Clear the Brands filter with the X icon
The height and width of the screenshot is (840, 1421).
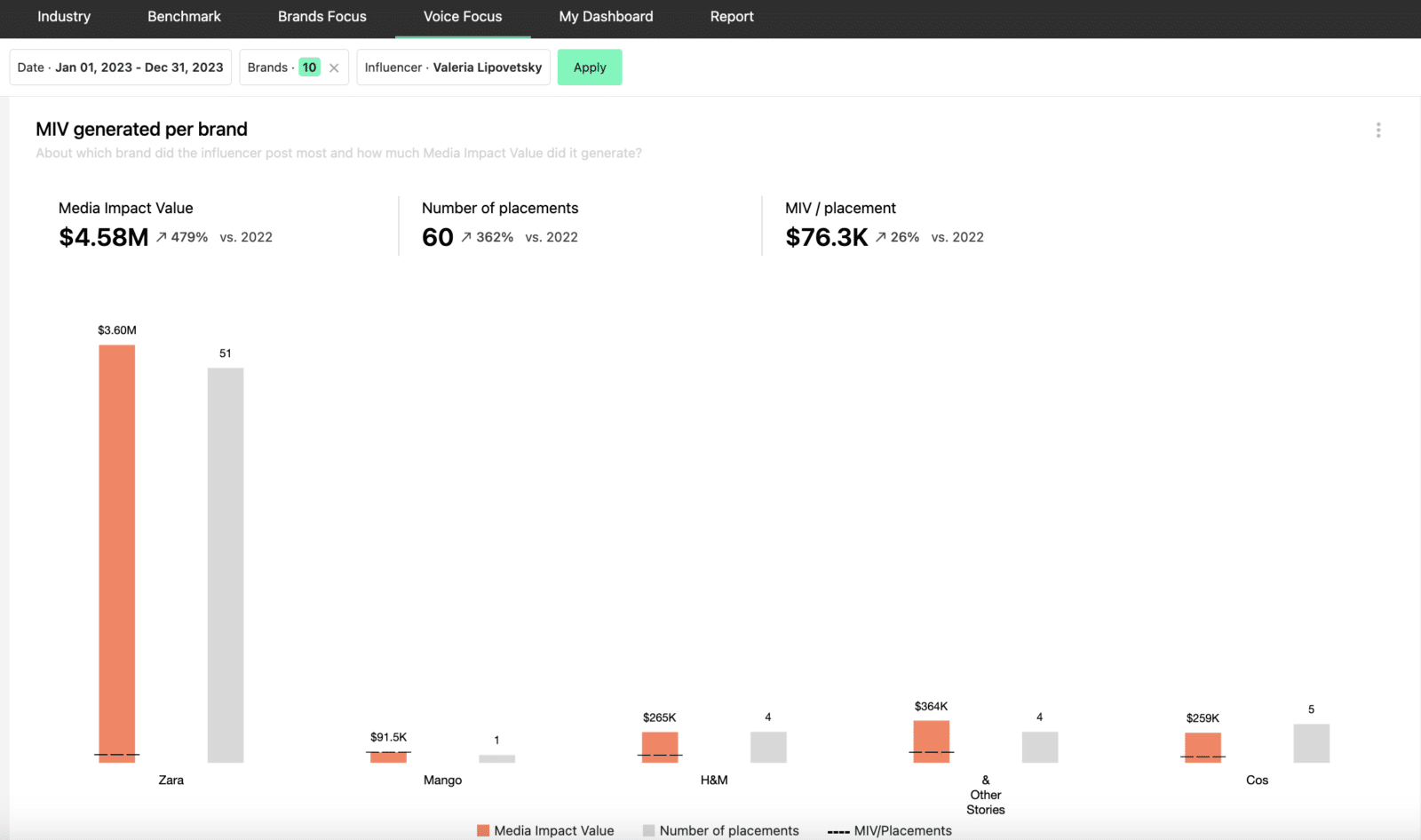coord(334,67)
